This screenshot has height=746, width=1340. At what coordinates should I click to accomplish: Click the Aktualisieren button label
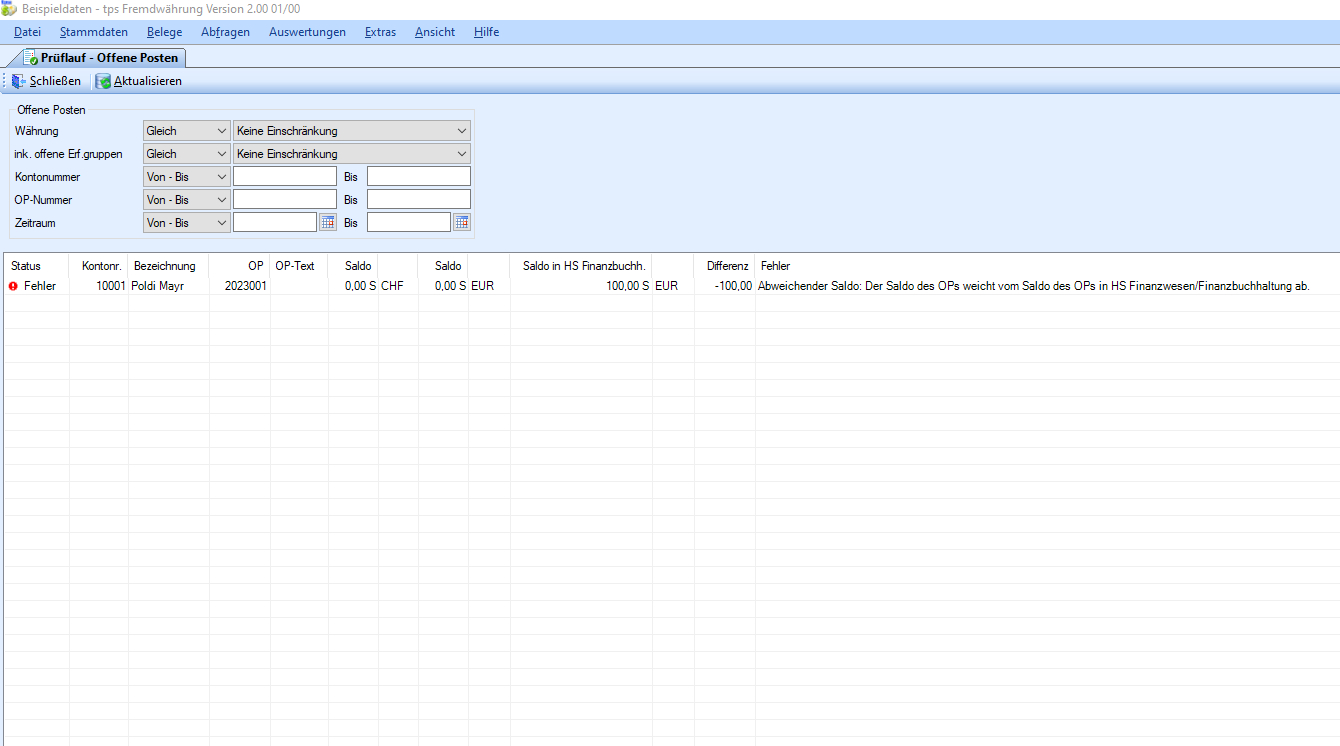(x=148, y=81)
